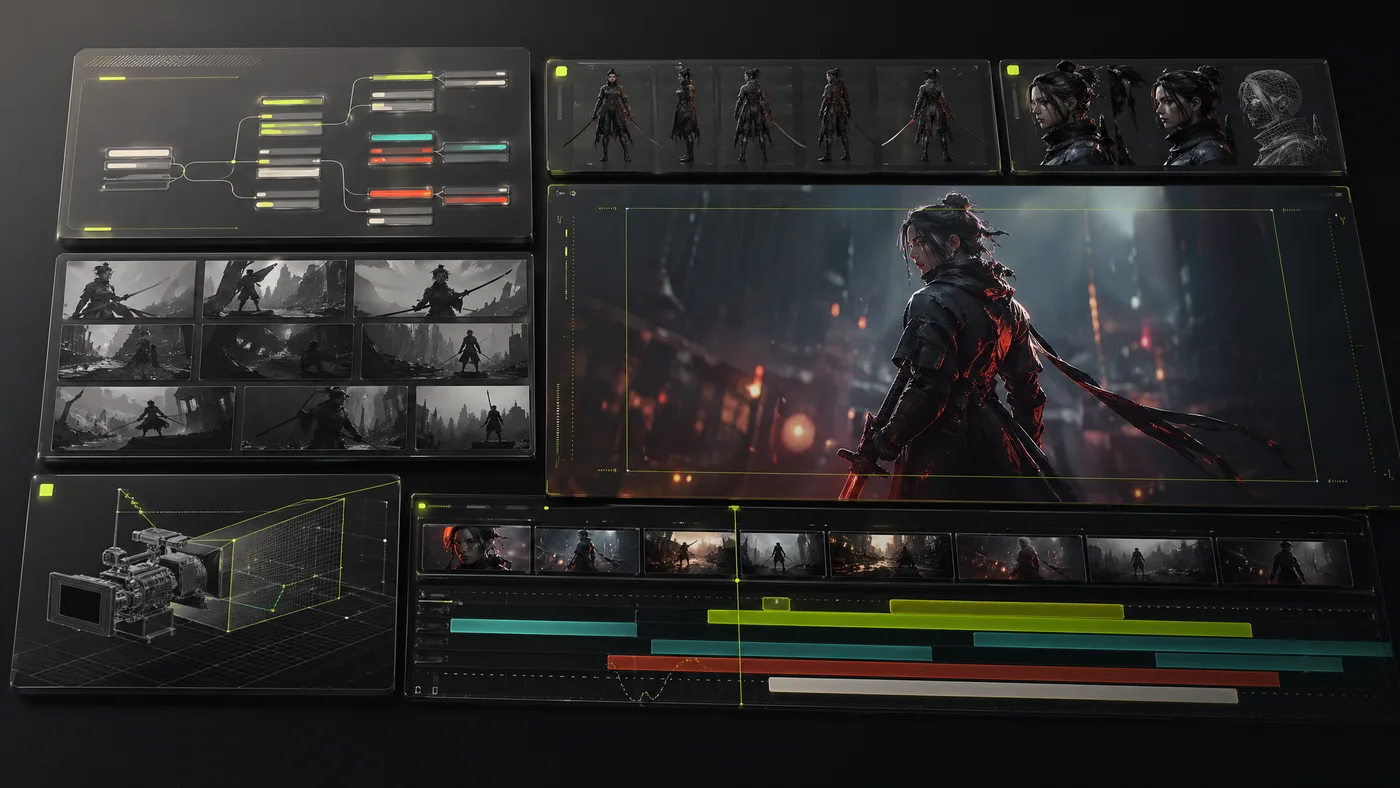Click the green square icon on the camera rig panel
Screen dimensions: 1400x788
coord(45,490)
